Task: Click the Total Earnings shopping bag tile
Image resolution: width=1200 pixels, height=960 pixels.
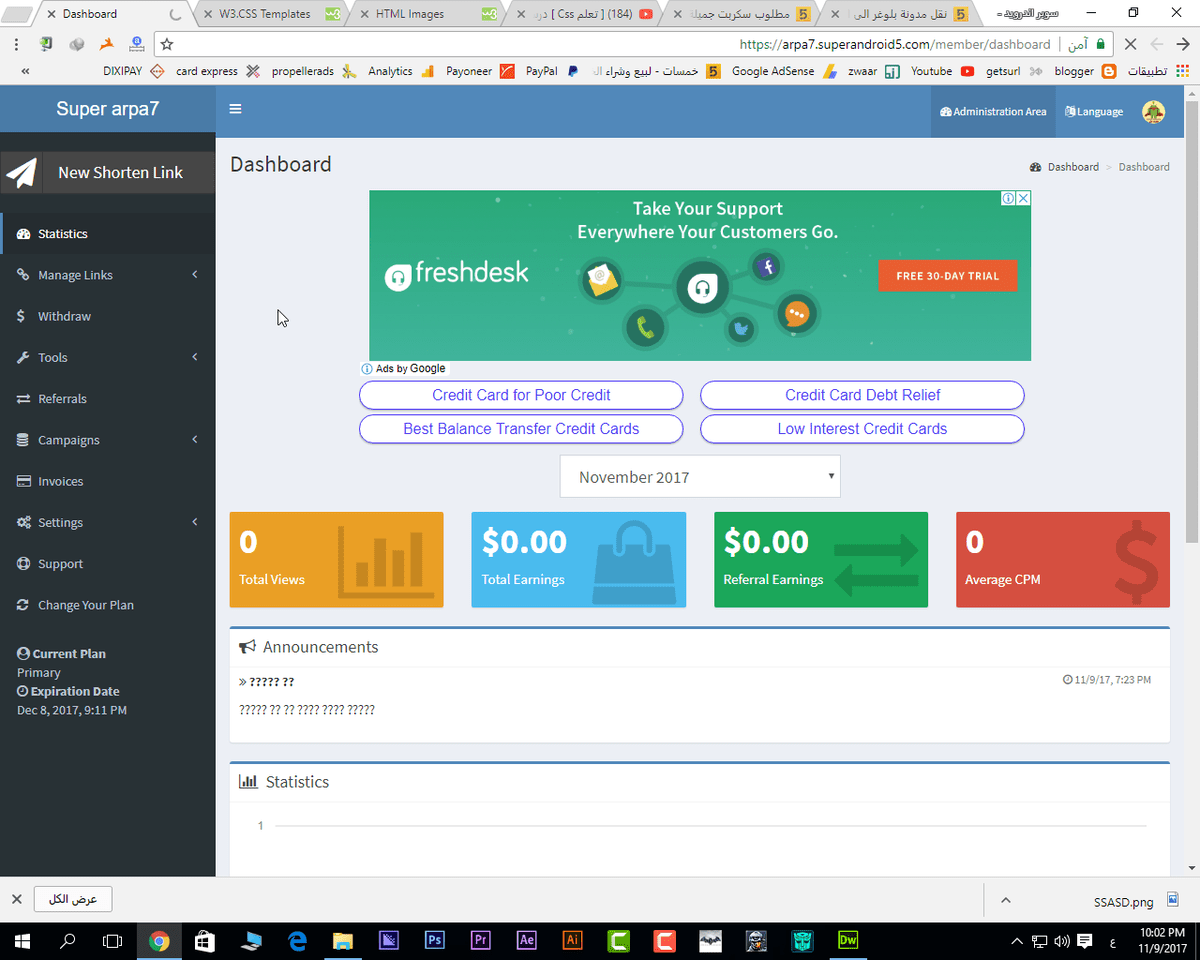Action: [578, 559]
